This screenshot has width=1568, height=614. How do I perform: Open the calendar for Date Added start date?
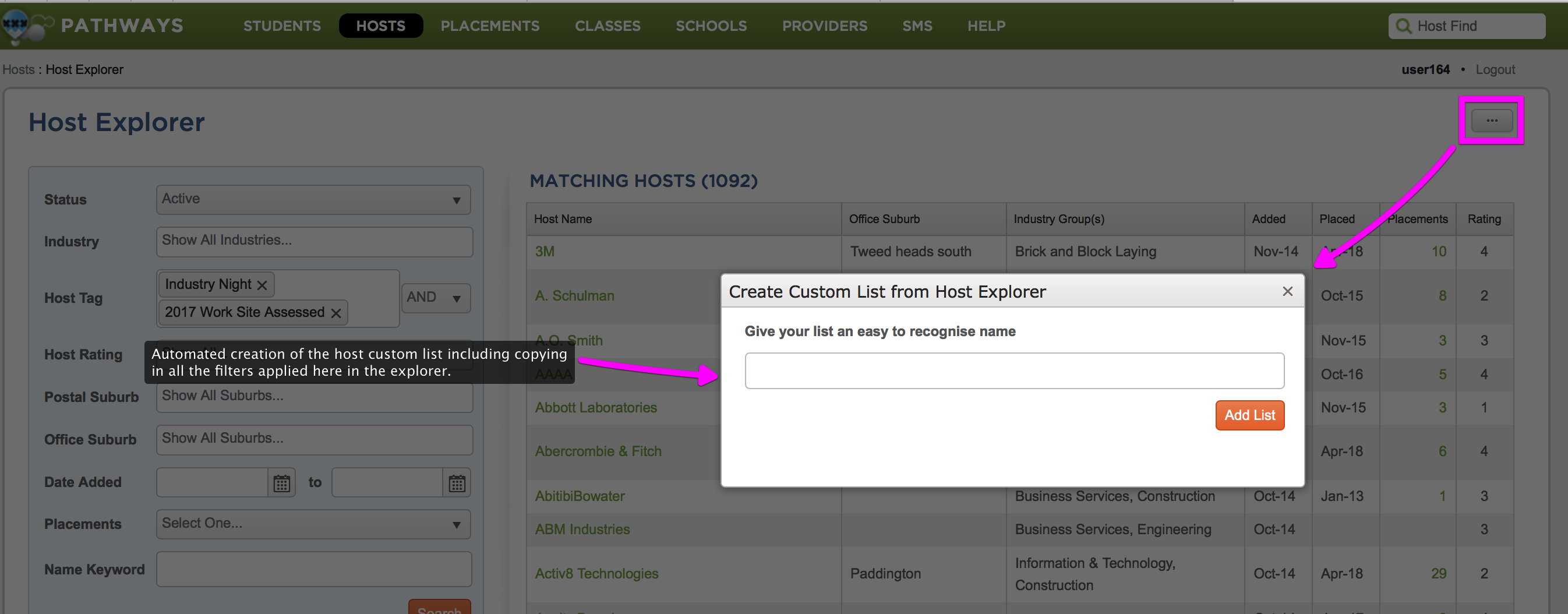click(x=281, y=482)
